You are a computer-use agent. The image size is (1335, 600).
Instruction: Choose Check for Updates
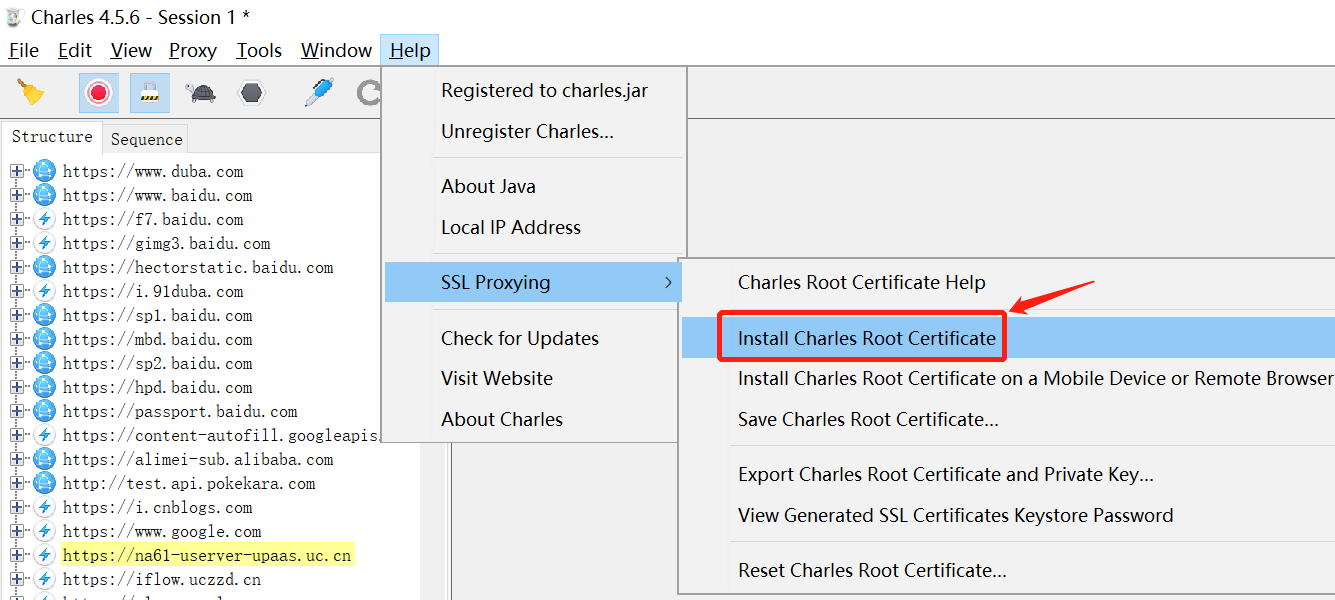(x=520, y=339)
